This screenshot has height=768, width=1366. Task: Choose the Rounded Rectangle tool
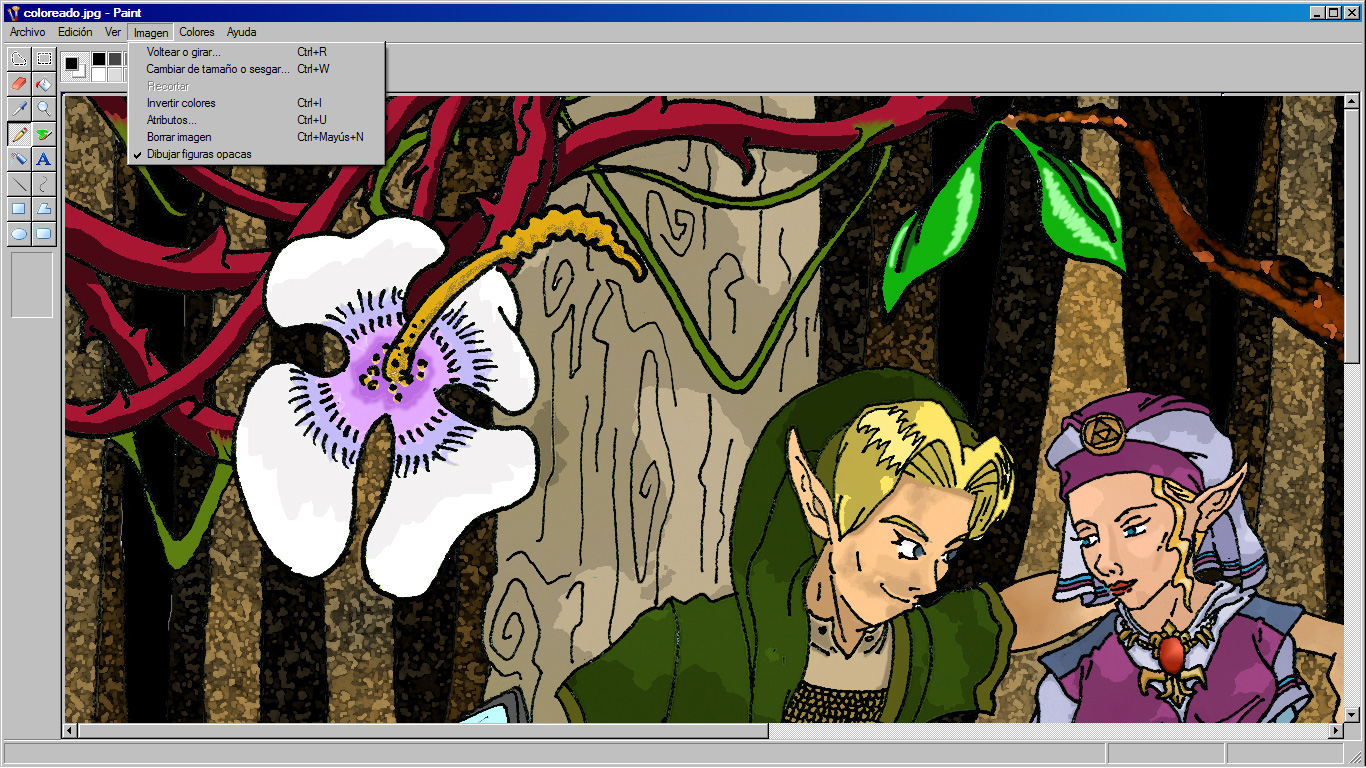[x=43, y=234]
